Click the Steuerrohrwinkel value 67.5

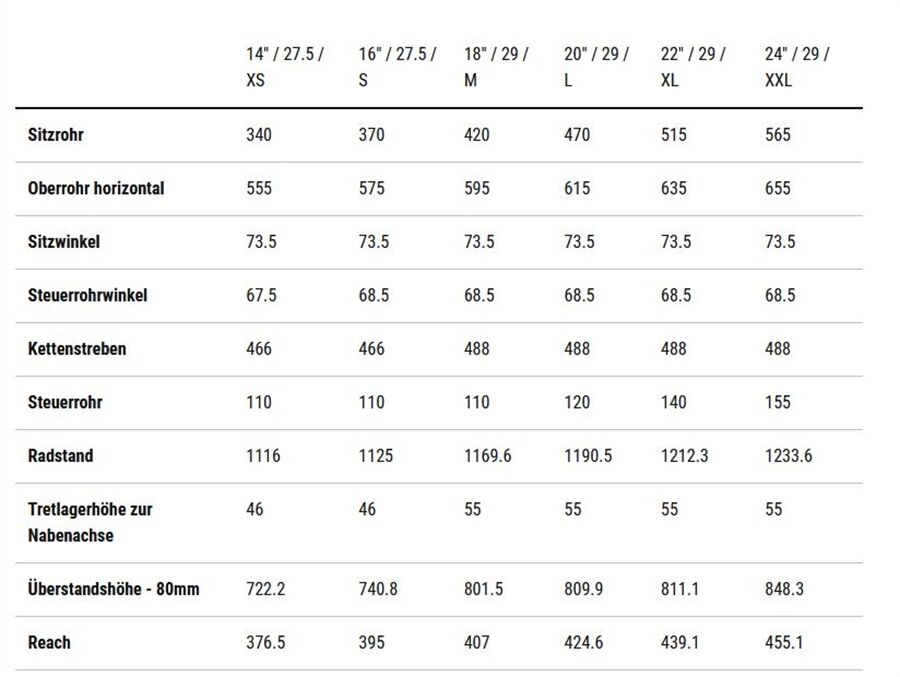[x=261, y=295]
